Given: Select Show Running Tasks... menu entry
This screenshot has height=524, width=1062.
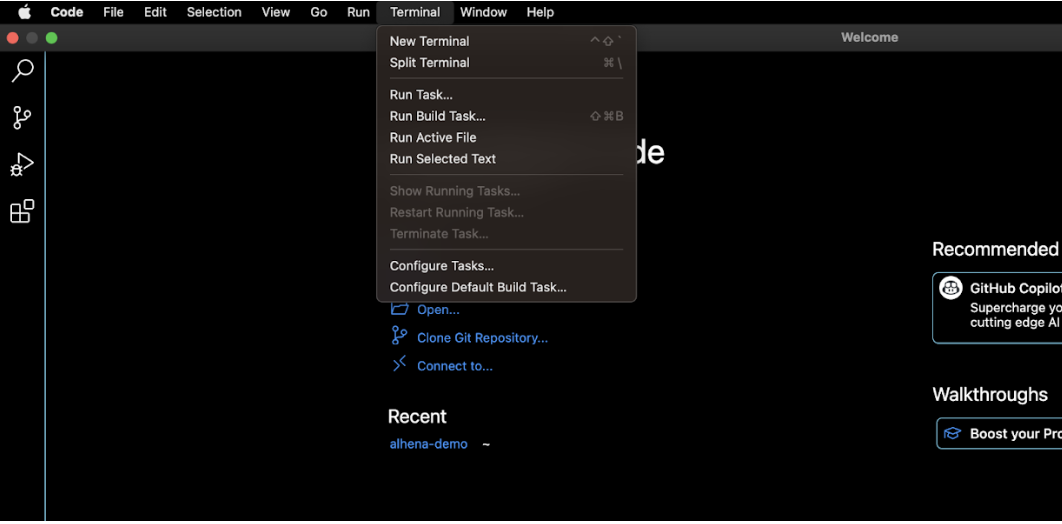Looking at the screenshot, I should pyautogui.click(x=506, y=191).
